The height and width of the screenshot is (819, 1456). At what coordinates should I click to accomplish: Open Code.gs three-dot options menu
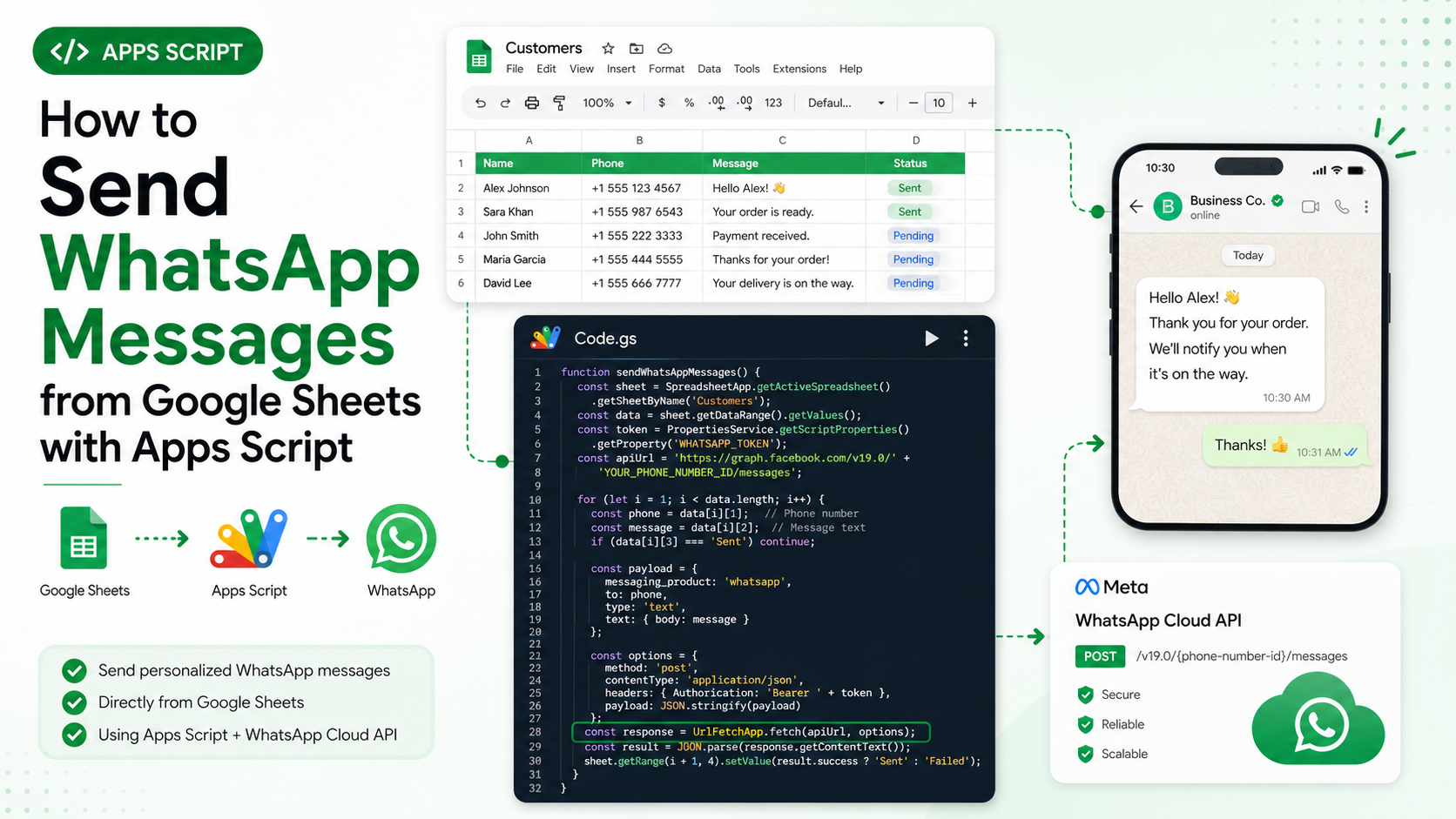(966, 339)
